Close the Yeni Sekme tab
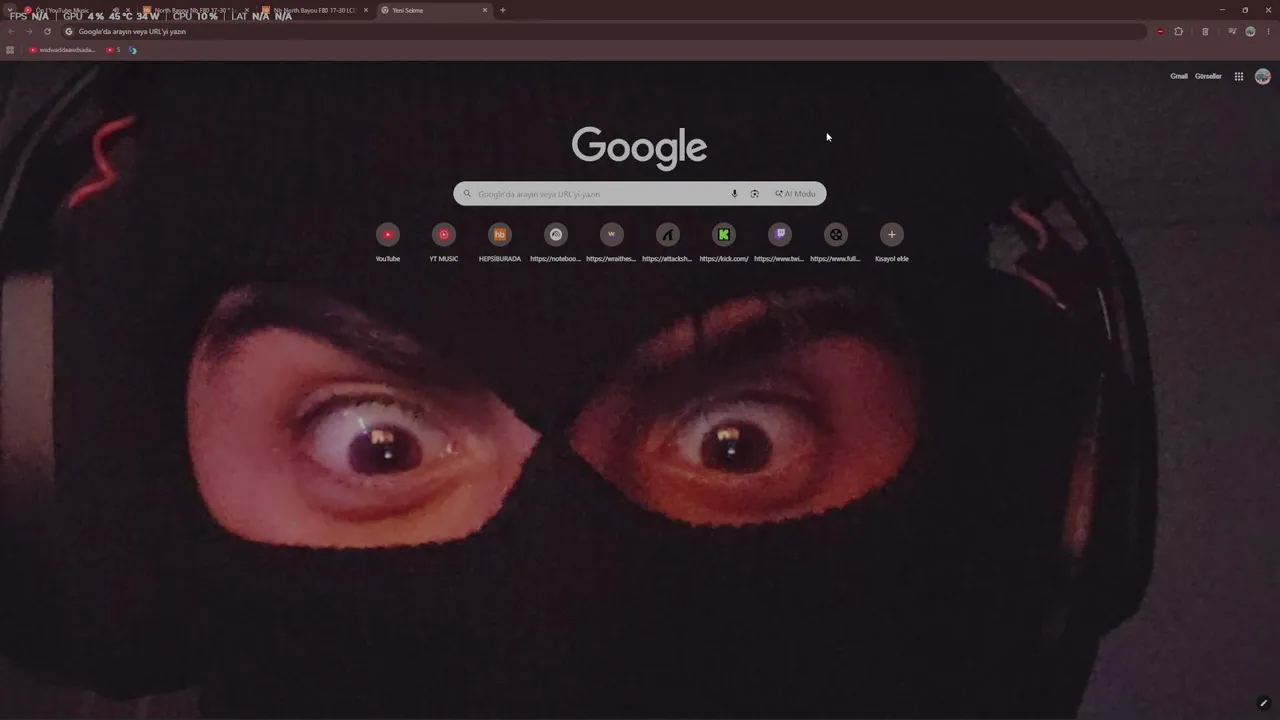Image resolution: width=1280 pixels, height=720 pixels. click(485, 10)
